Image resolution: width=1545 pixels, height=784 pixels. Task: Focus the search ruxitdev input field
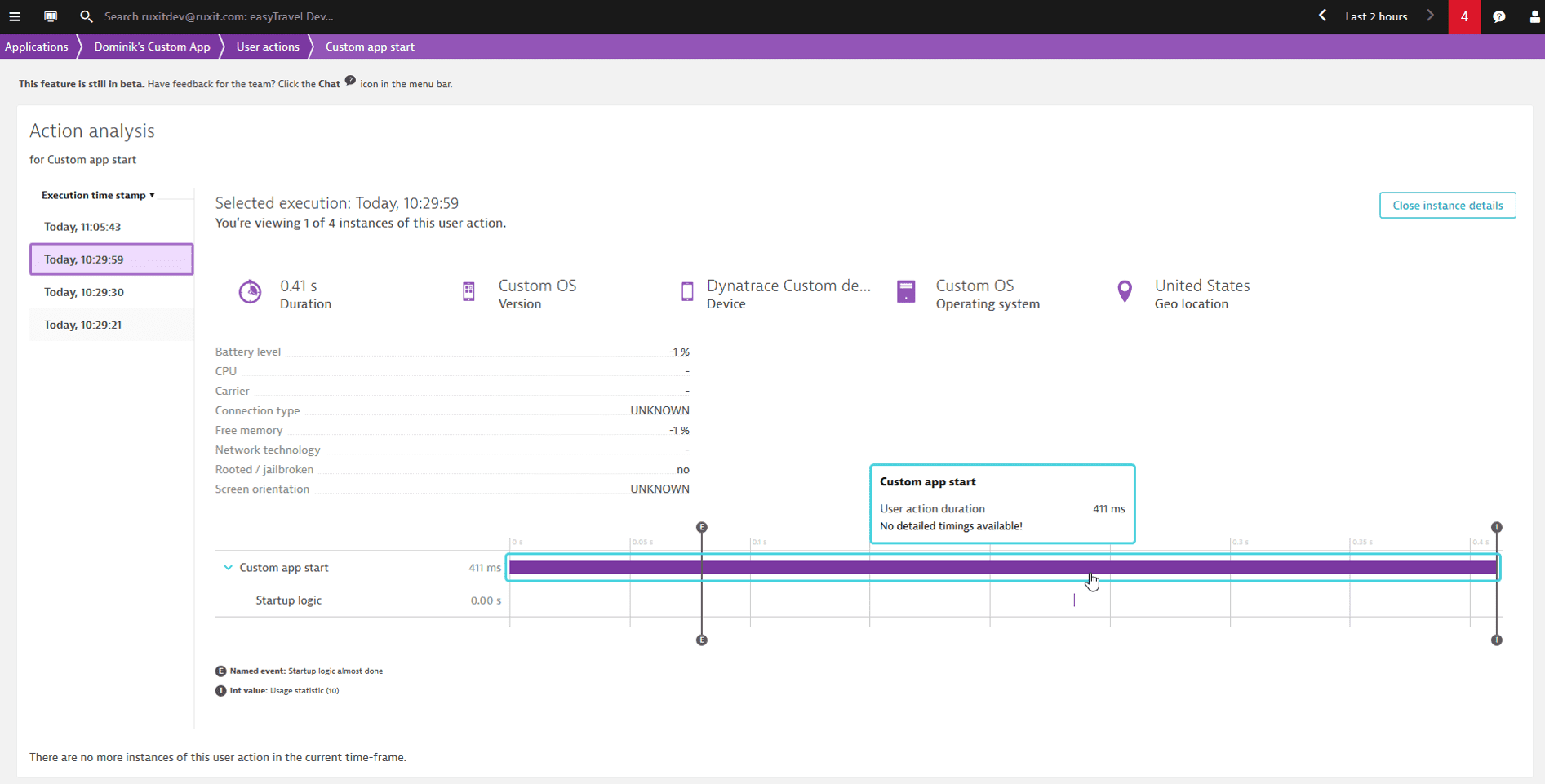pyautogui.click(x=219, y=16)
